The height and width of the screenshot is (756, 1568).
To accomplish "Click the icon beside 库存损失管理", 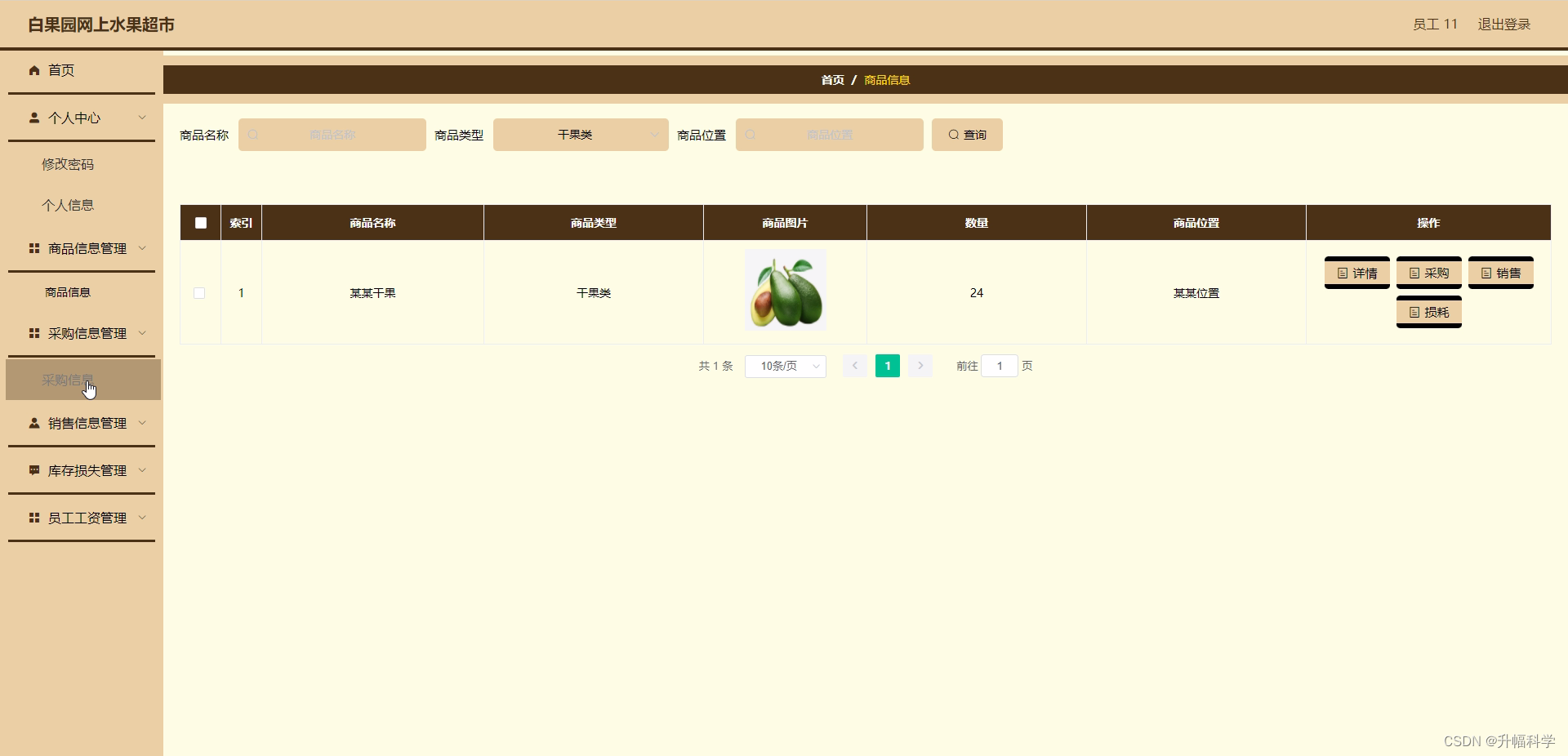I will point(33,470).
